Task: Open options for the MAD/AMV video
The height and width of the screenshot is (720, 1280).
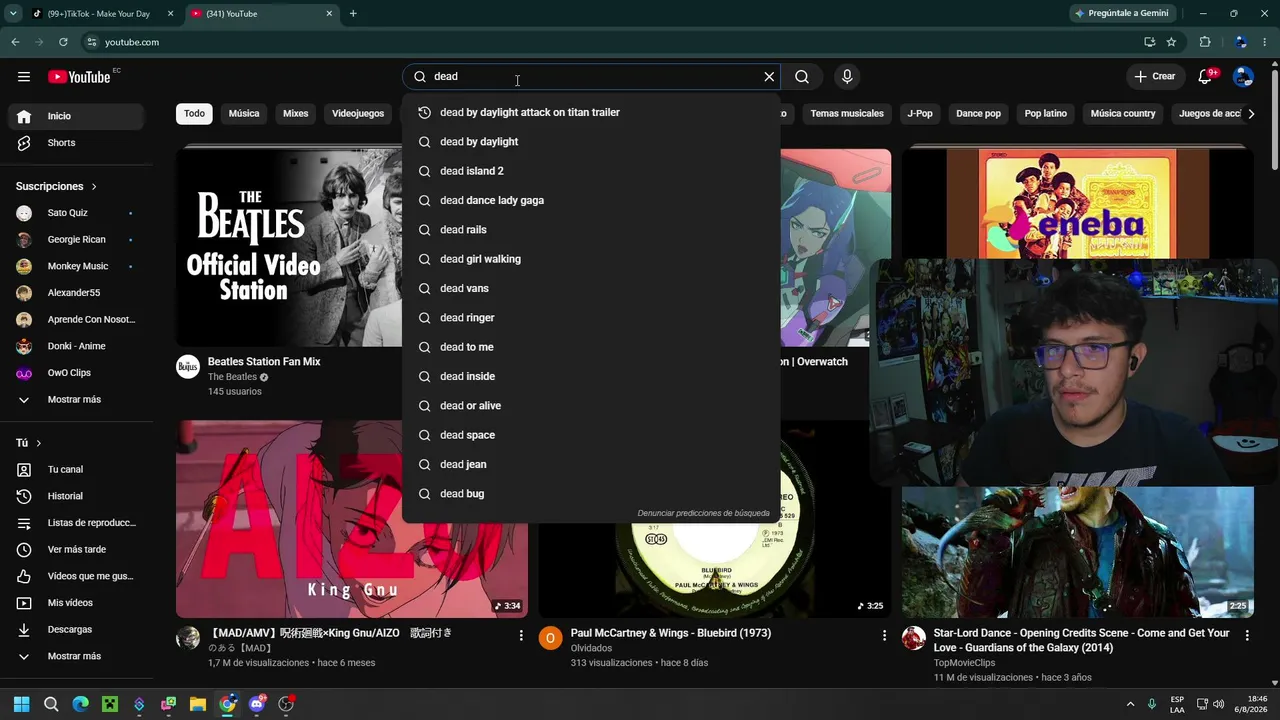Action: [x=521, y=635]
